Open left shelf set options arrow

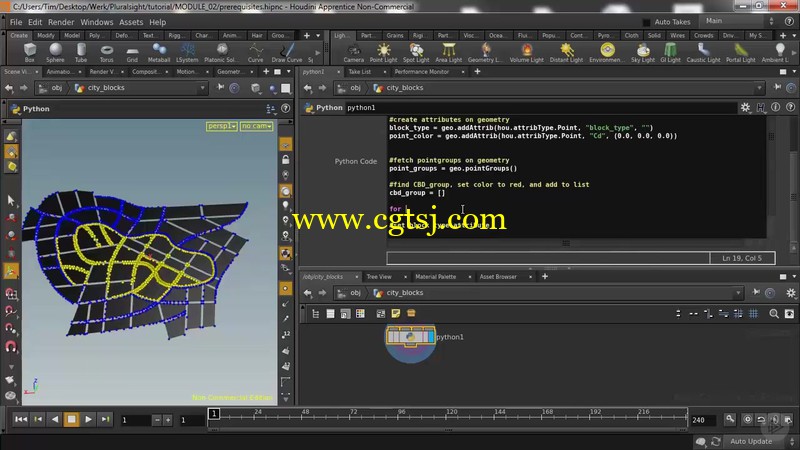pyautogui.click(x=318, y=35)
